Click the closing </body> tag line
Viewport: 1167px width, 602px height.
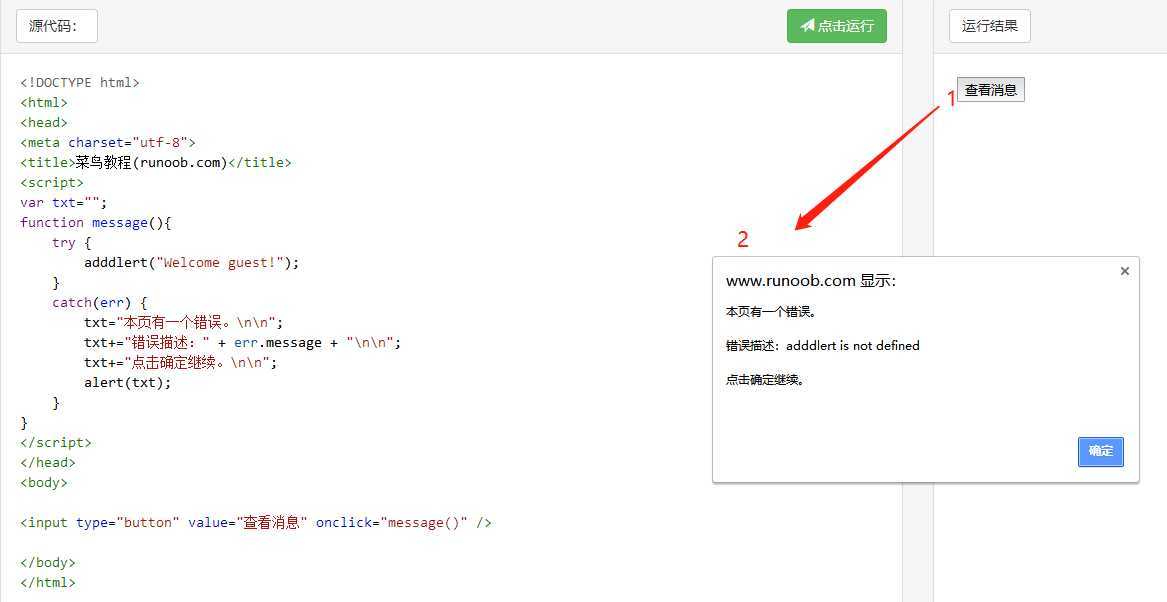click(x=48, y=563)
